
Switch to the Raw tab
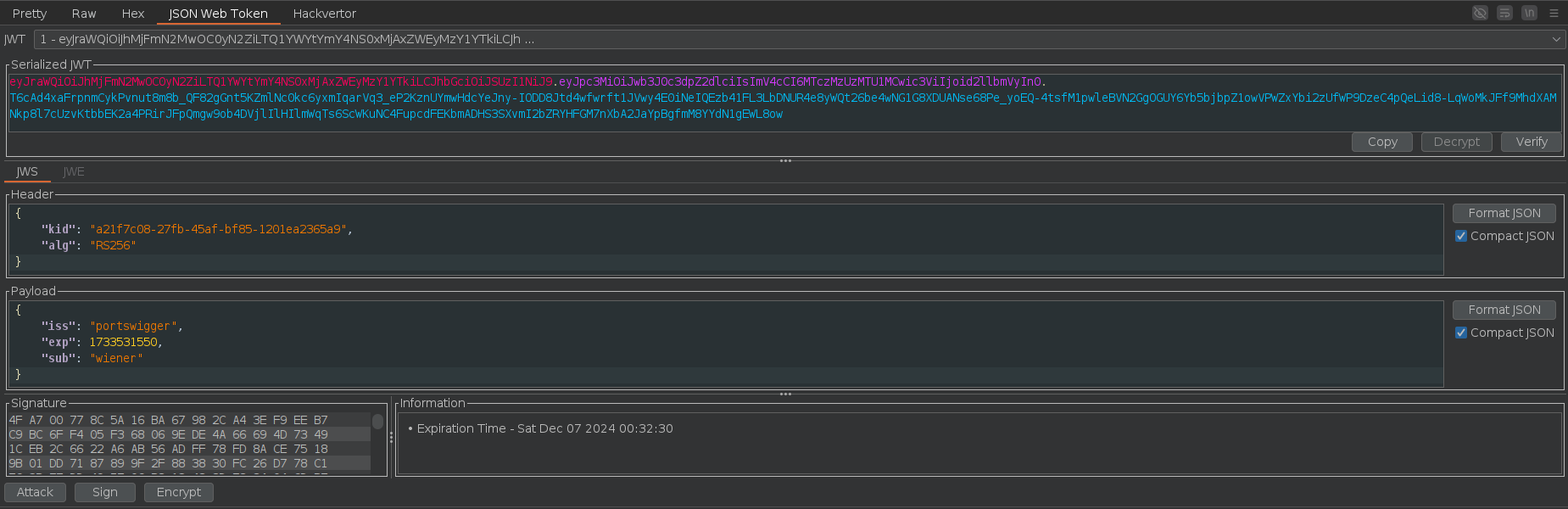pyautogui.click(x=84, y=14)
